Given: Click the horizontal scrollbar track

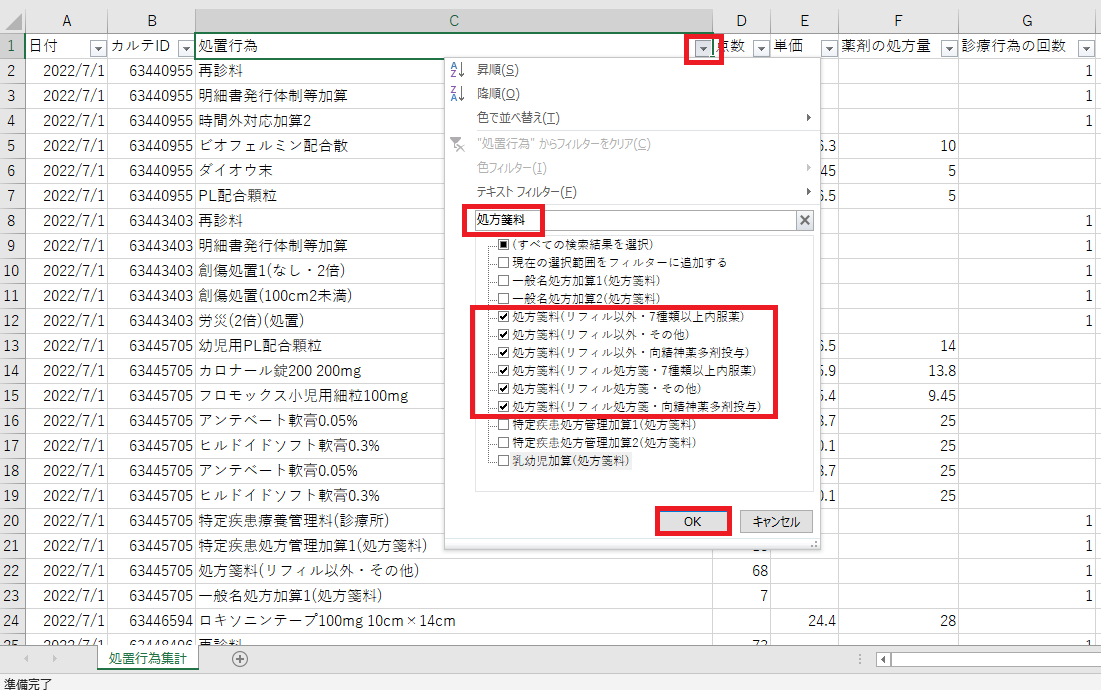Looking at the screenshot, I should 996,659.
